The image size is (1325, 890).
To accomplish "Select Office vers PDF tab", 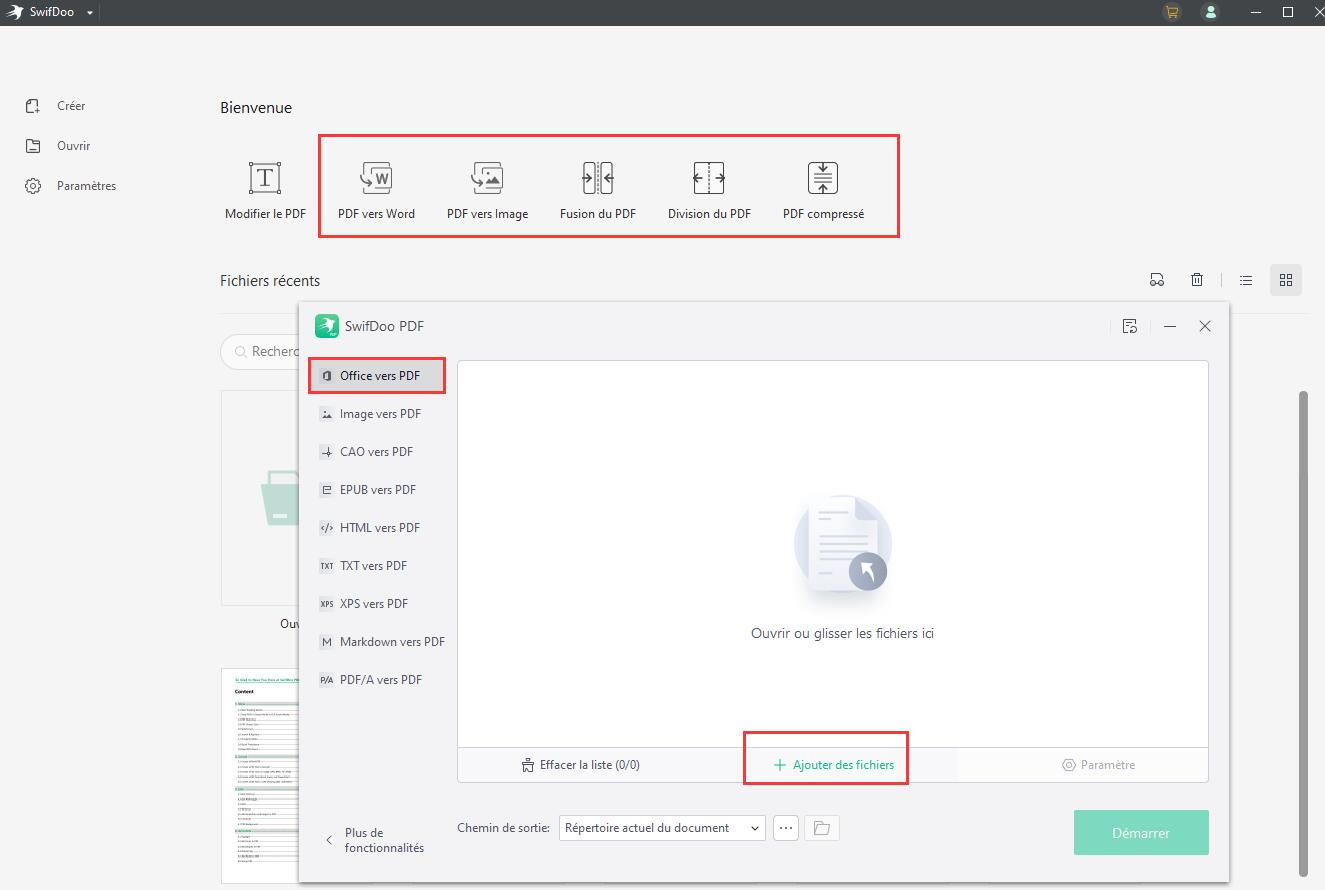I will coord(377,376).
